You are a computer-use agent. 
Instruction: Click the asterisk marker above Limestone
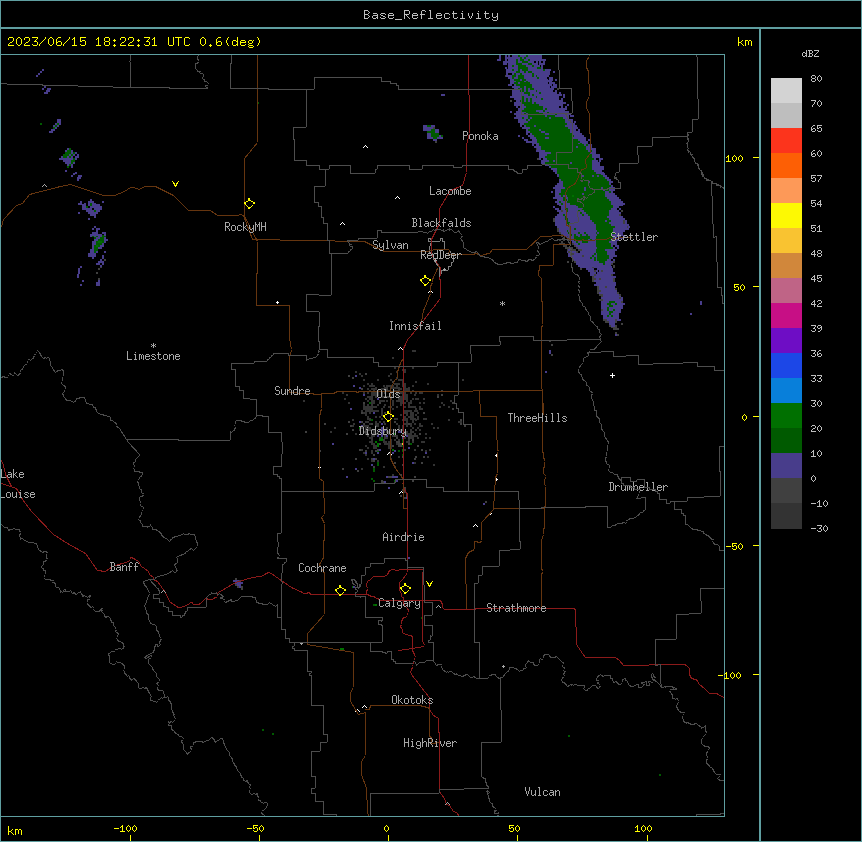(x=153, y=346)
